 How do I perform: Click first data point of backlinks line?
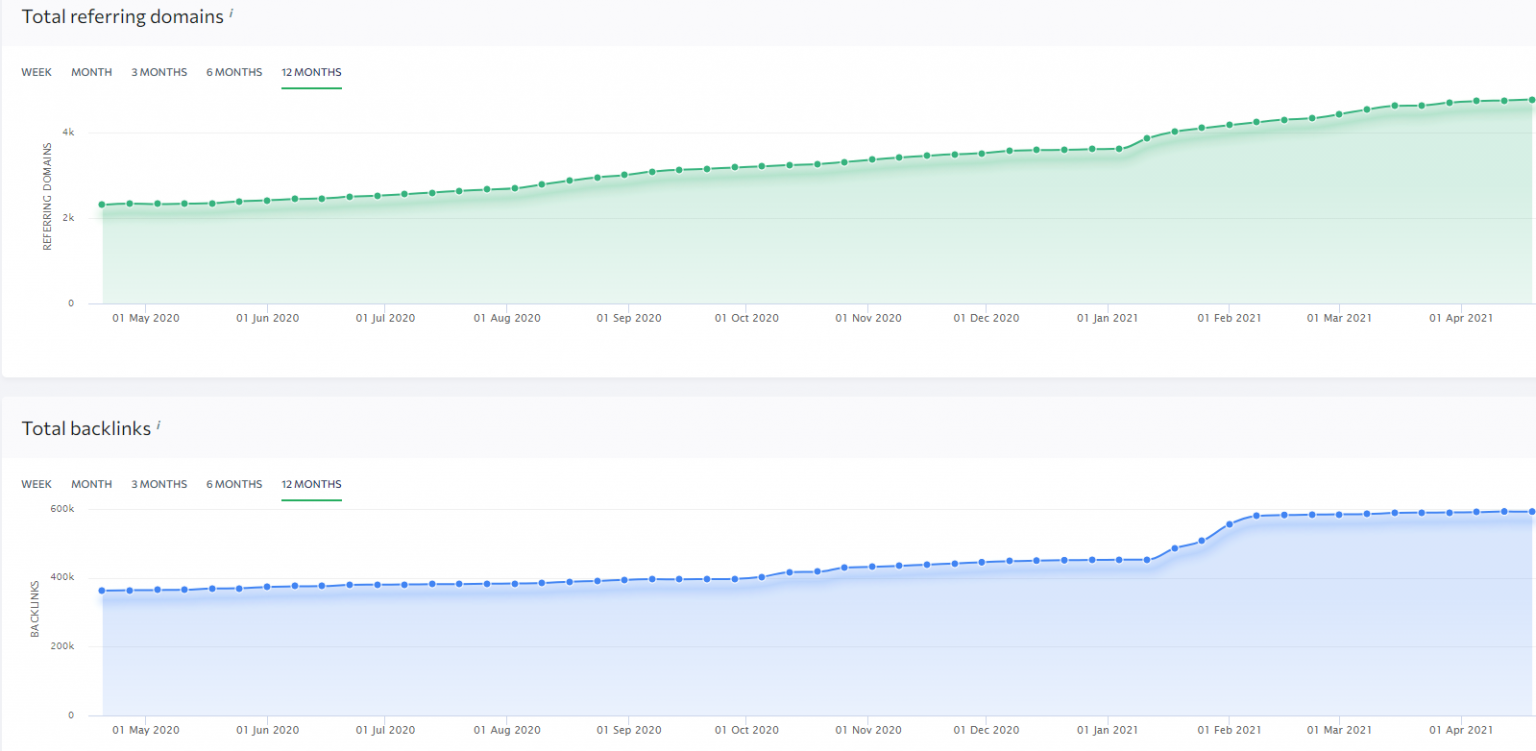click(102, 591)
